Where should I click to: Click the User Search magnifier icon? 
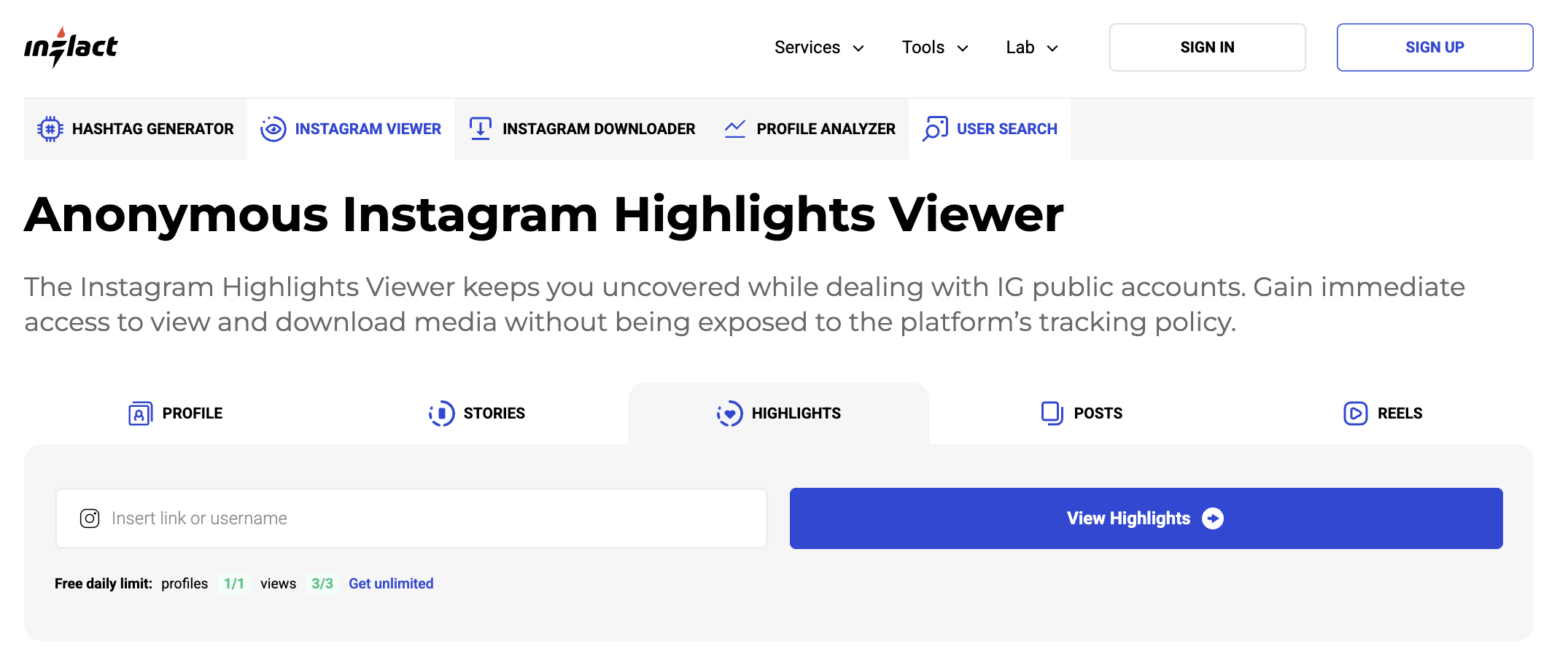click(935, 129)
